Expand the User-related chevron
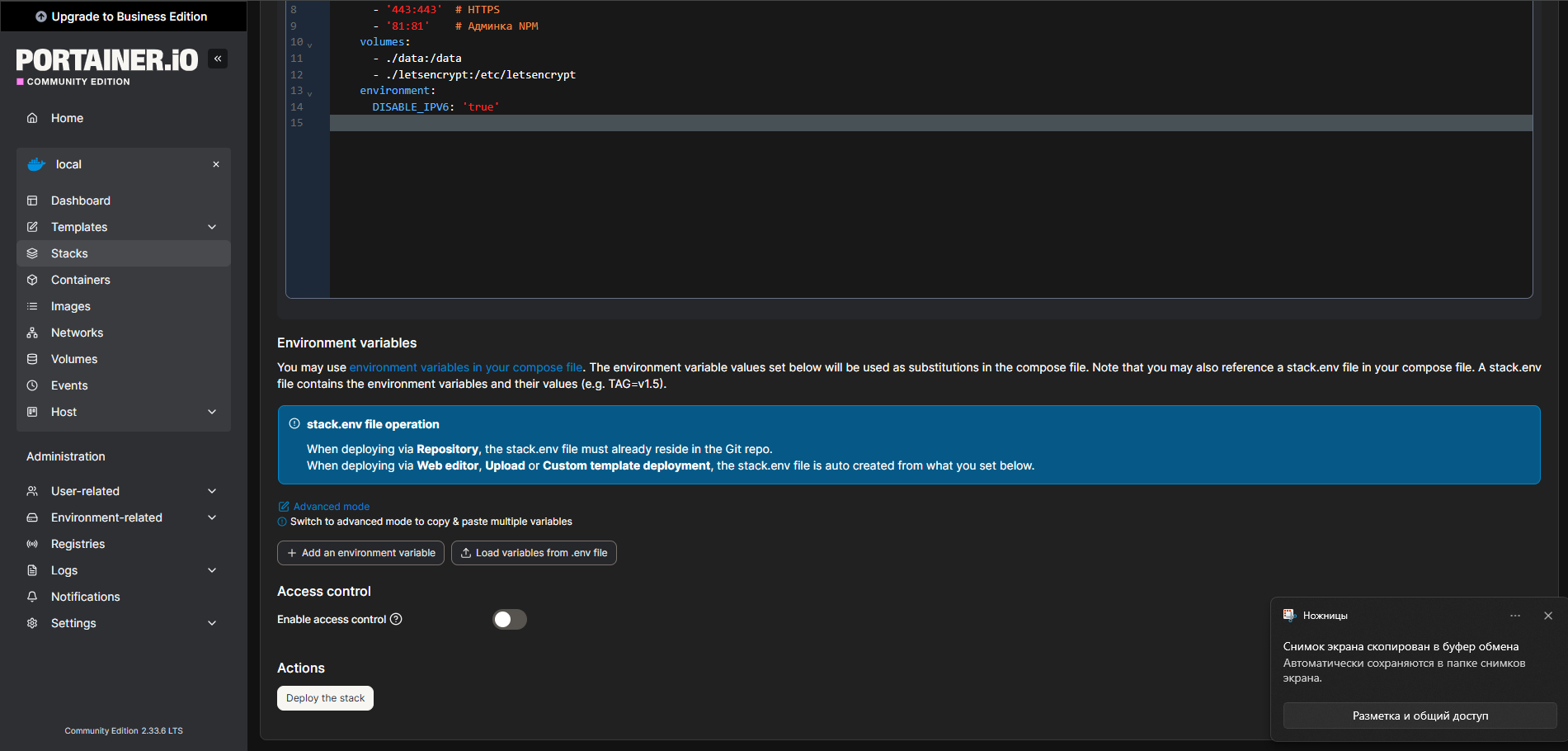1568x751 pixels. click(212, 491)
